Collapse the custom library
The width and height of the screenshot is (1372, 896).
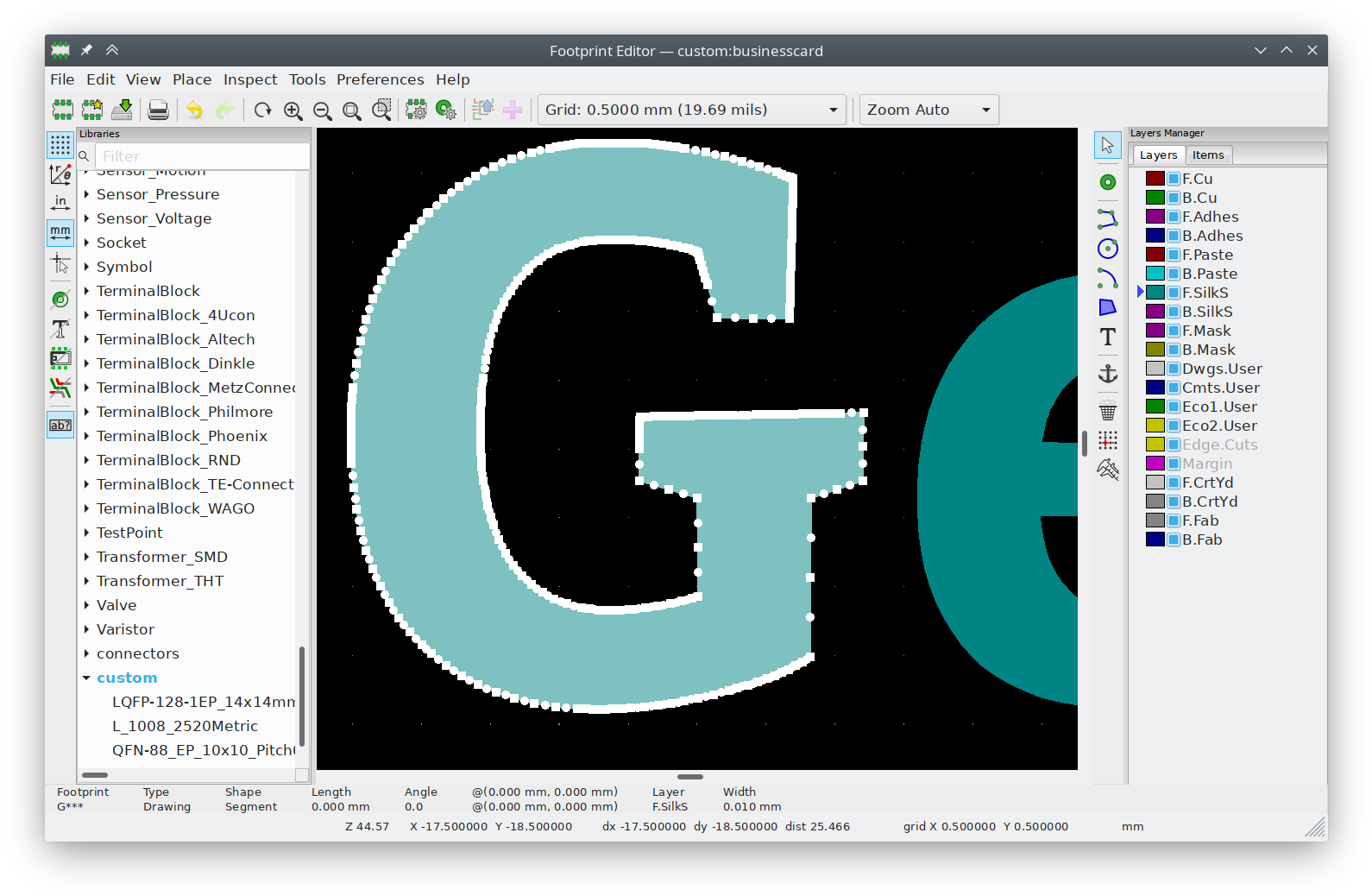[86, 678]
